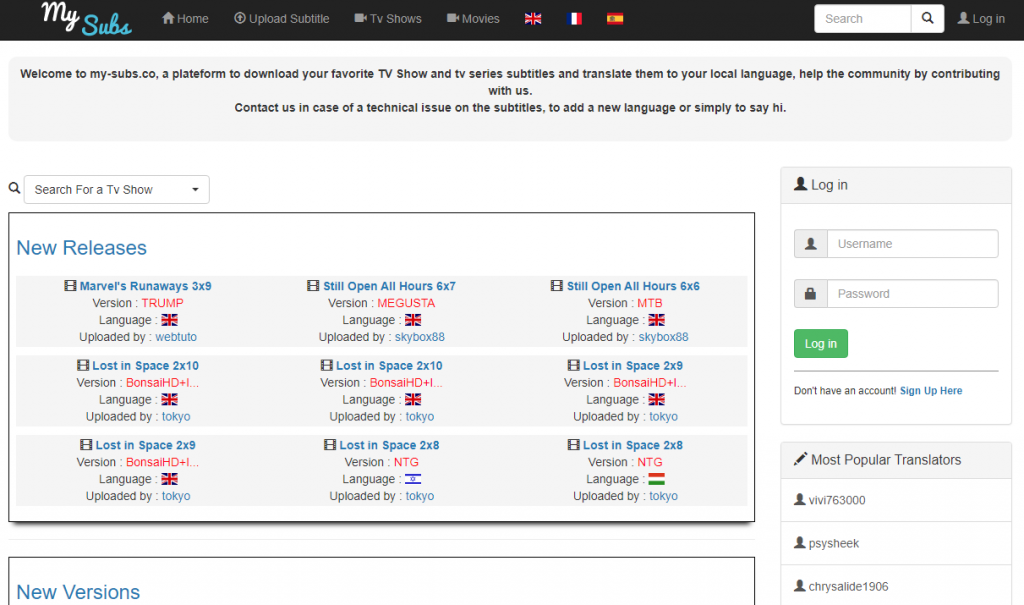The image size is (1024, 605).
Task: Go to Upload Subtitle page
Action: pos(281,19)
